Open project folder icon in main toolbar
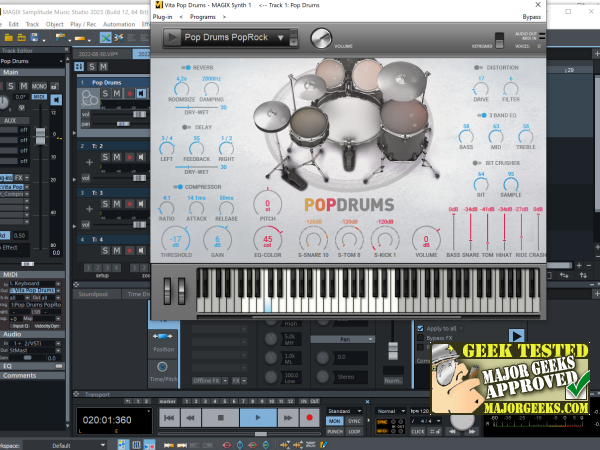This screenshot has width=600, height=450. point(8,38)
